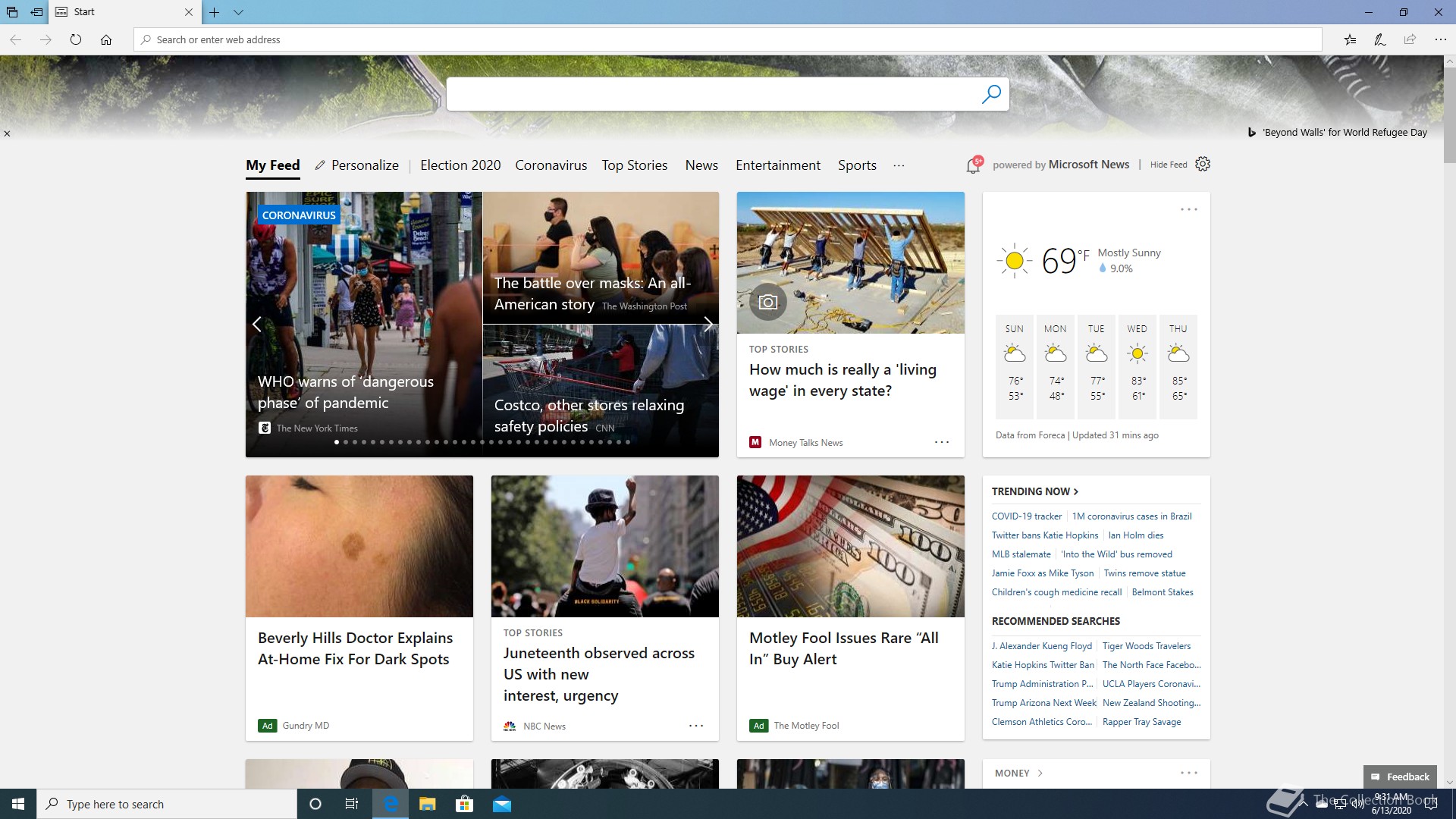The image size is (1456, 819).
Task: Click Hide Feed
Action: 1169,165
